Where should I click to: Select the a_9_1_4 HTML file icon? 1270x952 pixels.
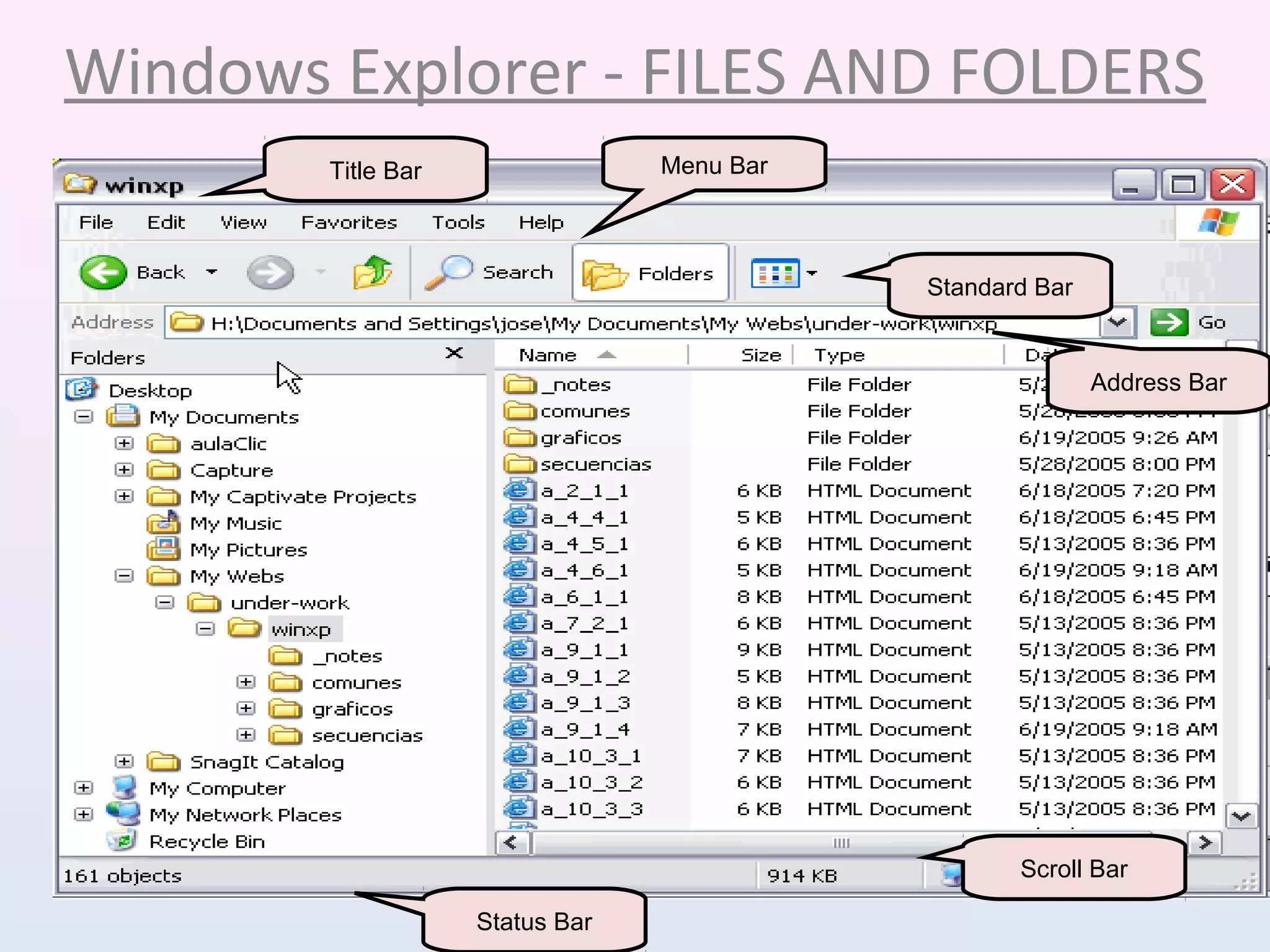518,729
